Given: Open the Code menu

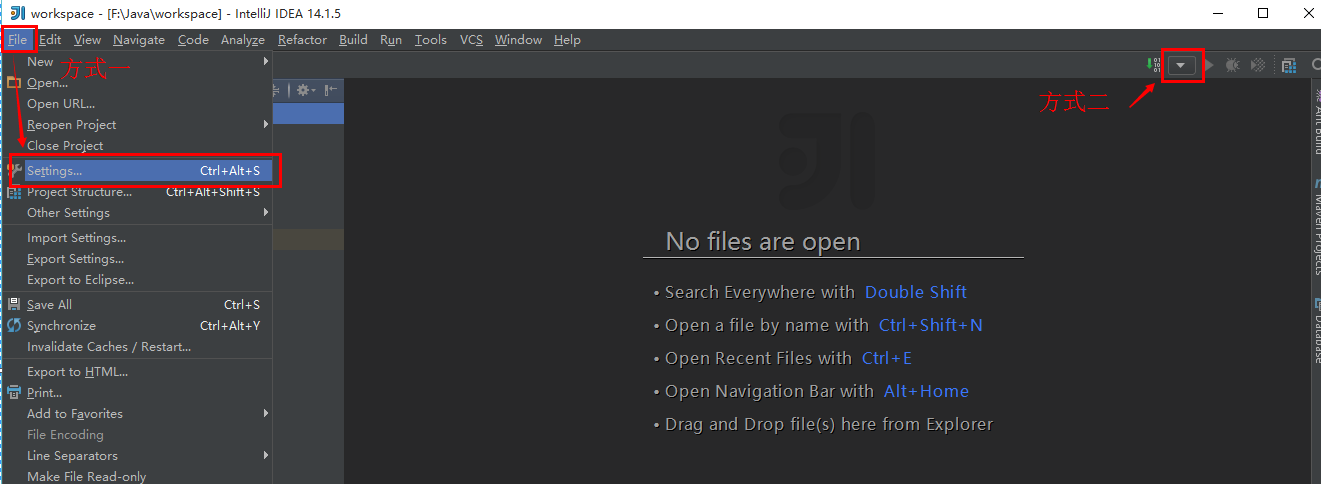Looking at the screenshot, I should click(x=193, y=40).
